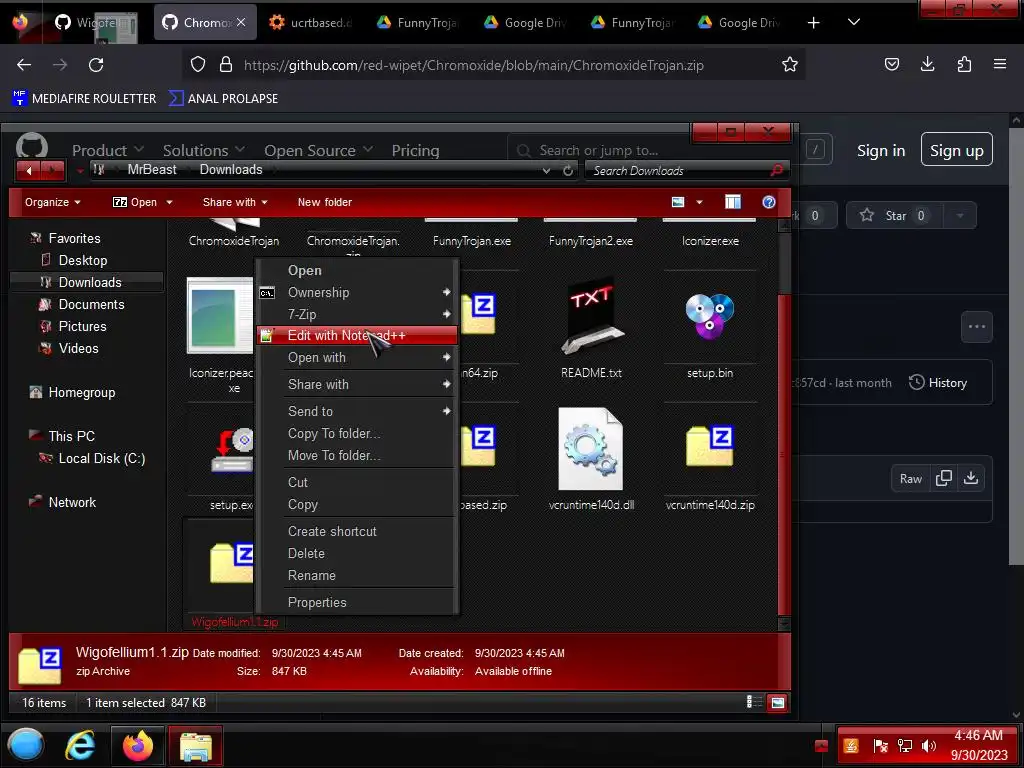Viewport: 1024px width, 768px height.
Task: Select the vcruntime140d.dll file icon
Action: point(591,449)
